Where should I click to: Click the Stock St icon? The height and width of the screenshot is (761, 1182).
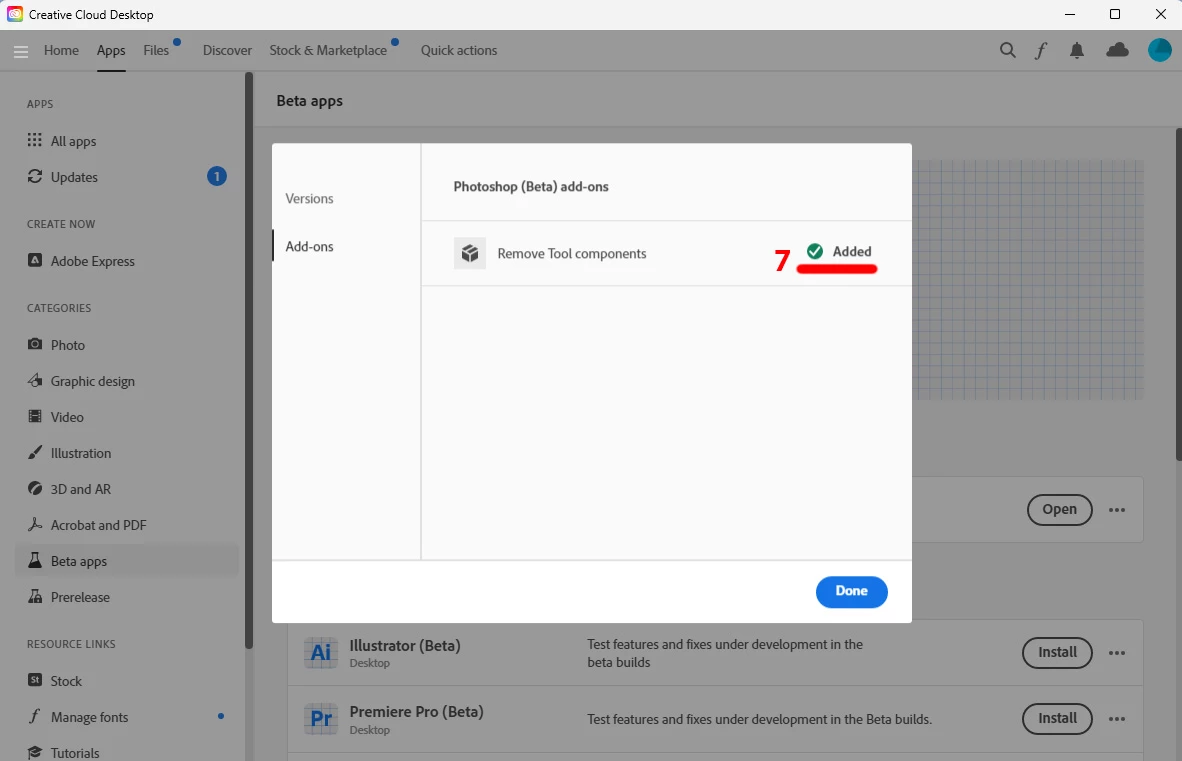coord(35,680)
